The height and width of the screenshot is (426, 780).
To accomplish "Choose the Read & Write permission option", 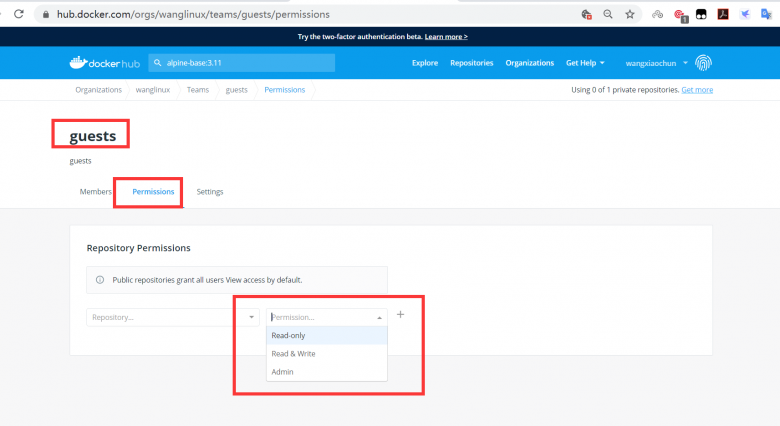I will click(327, 354).
